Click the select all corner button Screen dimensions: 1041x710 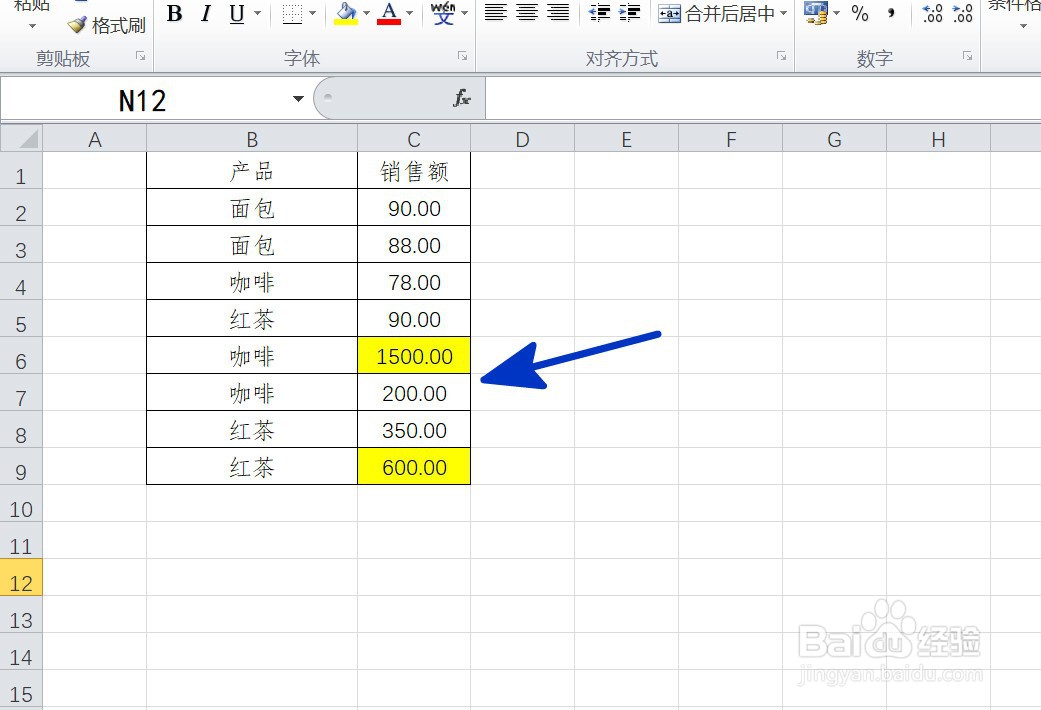coord(21,139)
